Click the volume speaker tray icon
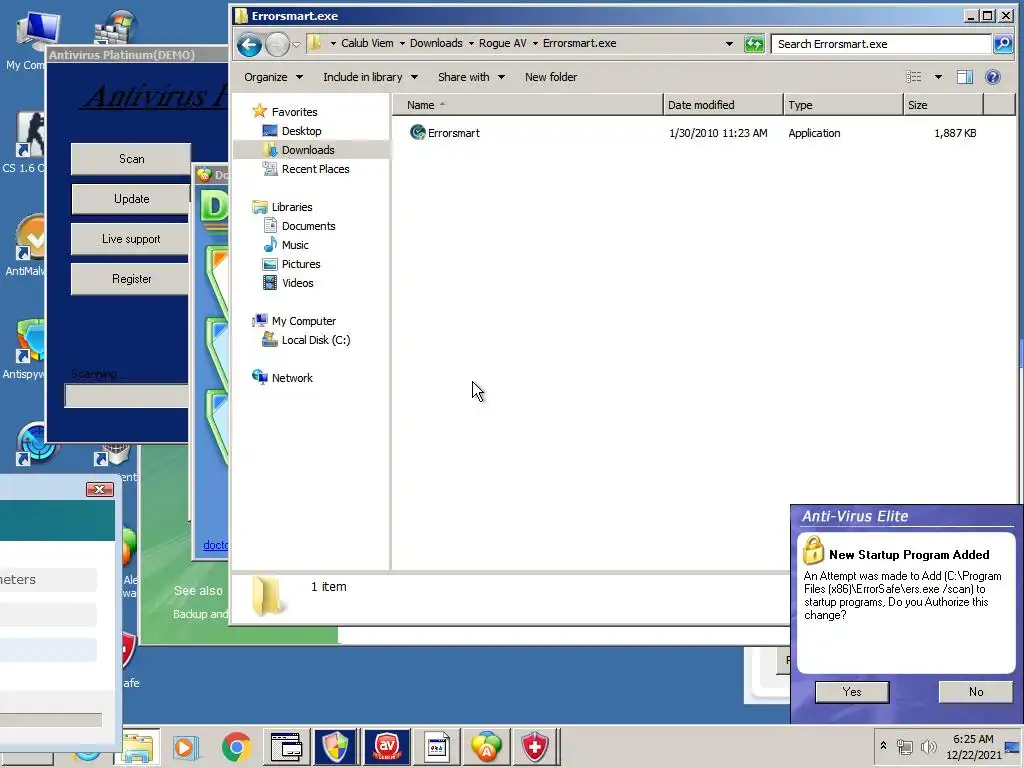Viewport: 1024px width, 768px height. [x=928, y=746]
